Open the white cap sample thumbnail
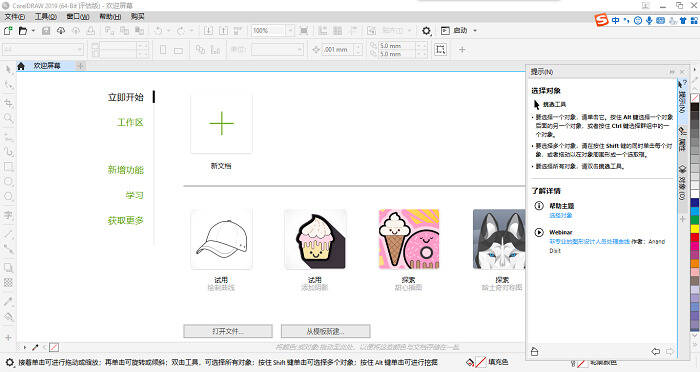This screenshot has height=372, width=700. click(221, 239)
